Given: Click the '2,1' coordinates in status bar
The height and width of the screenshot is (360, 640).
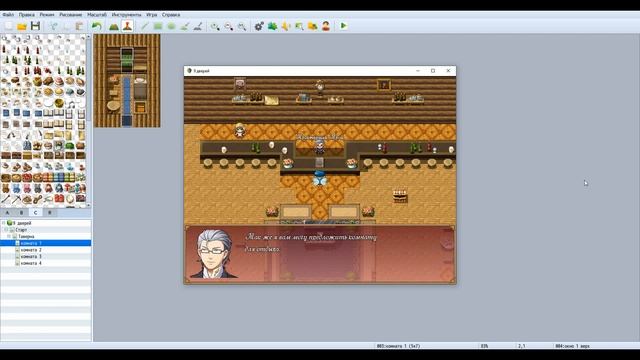Looking at the screenshot, I should coord(522,346).
